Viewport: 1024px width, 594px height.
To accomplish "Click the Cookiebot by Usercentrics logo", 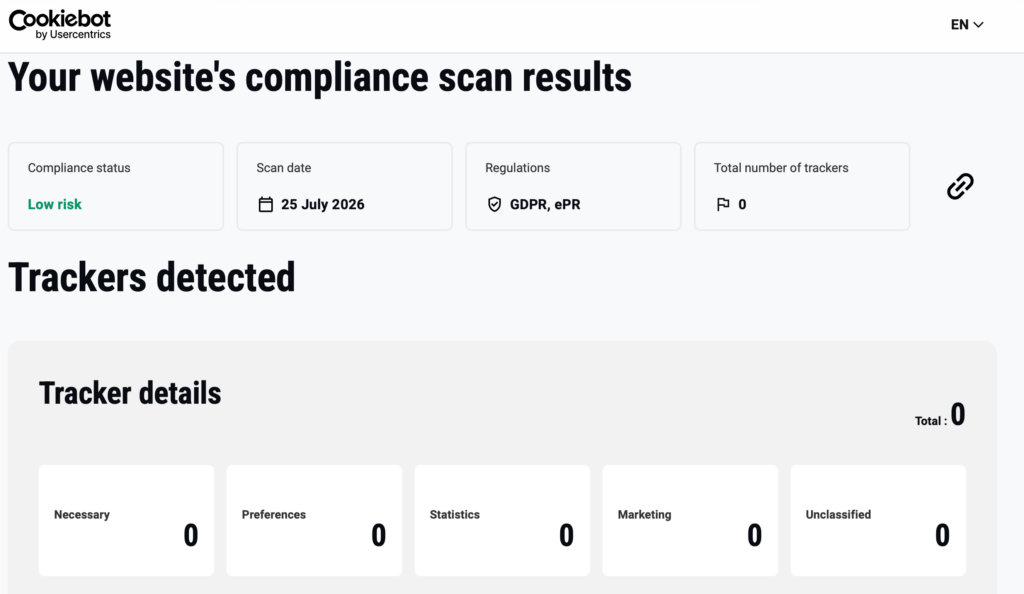I will 59,25.
